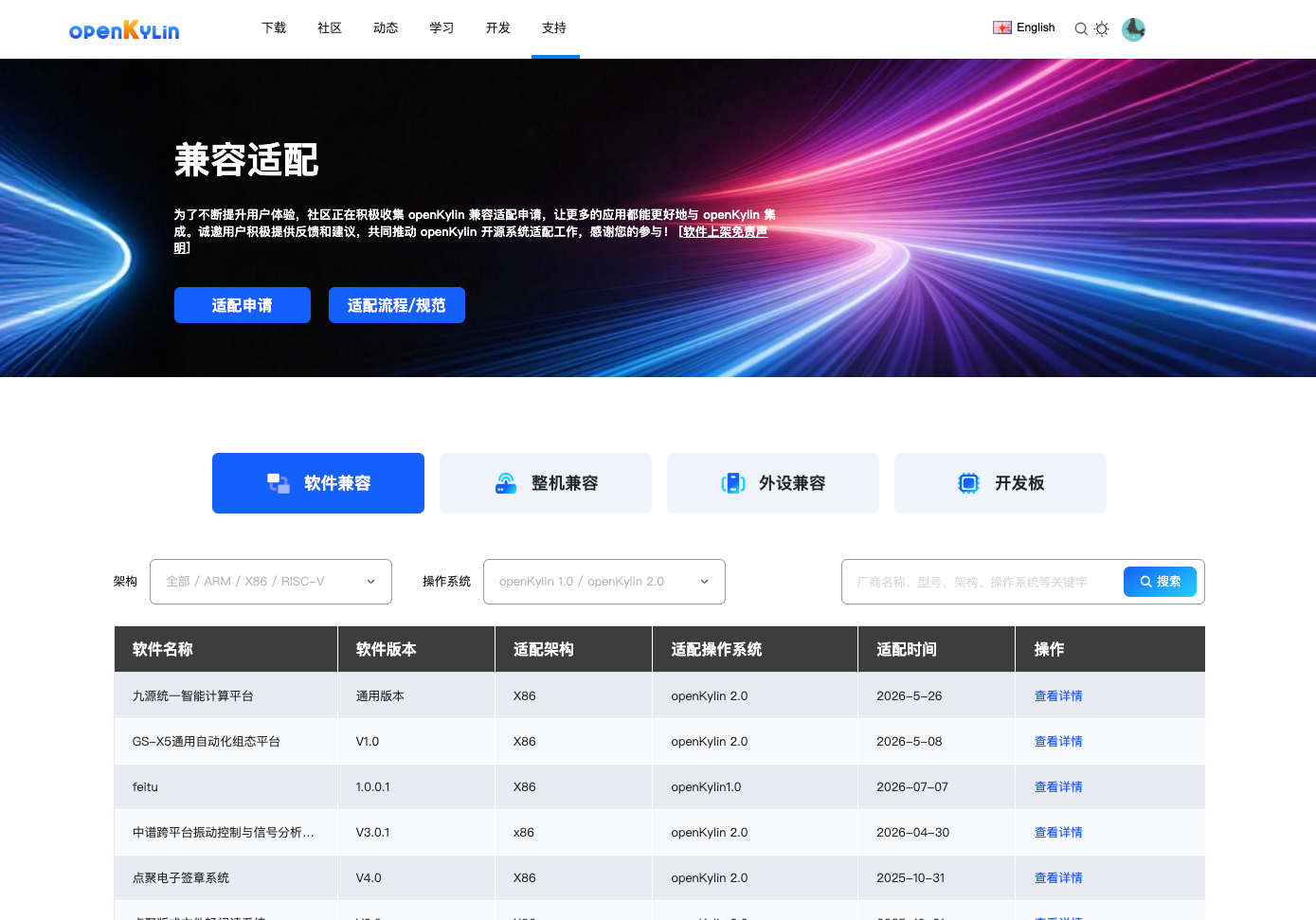Viewport: 1316px width, 920px height.
Task: Toggle the light/dark theme sun icon
Action: tap(1102, 29)
